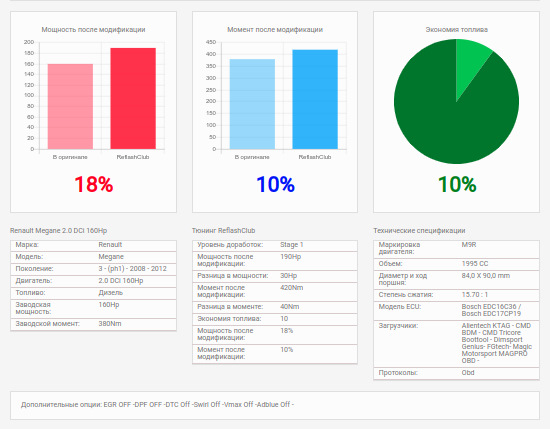Click the pale red original power bar
The width and height of the screenshot is (550, 429).
point(70,106)
